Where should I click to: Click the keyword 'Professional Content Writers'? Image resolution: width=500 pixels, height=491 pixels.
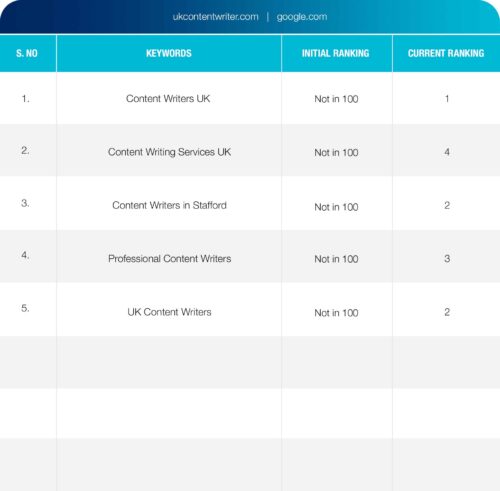[x=169, y=259]
